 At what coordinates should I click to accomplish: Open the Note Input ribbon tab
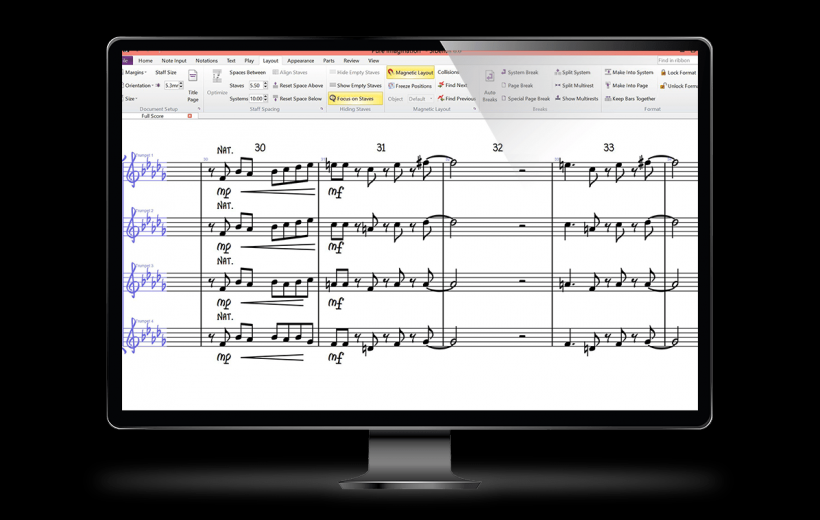click(174, 61)
